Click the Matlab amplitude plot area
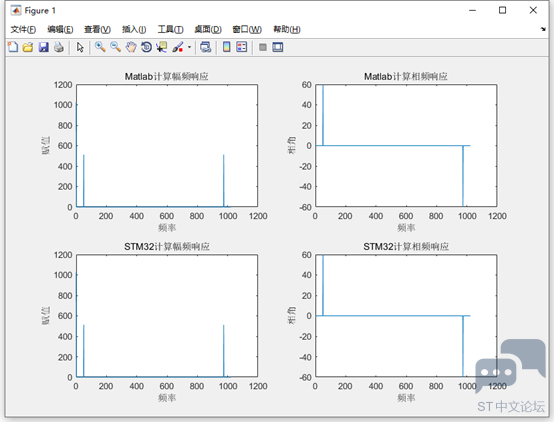 click(167, 146)
